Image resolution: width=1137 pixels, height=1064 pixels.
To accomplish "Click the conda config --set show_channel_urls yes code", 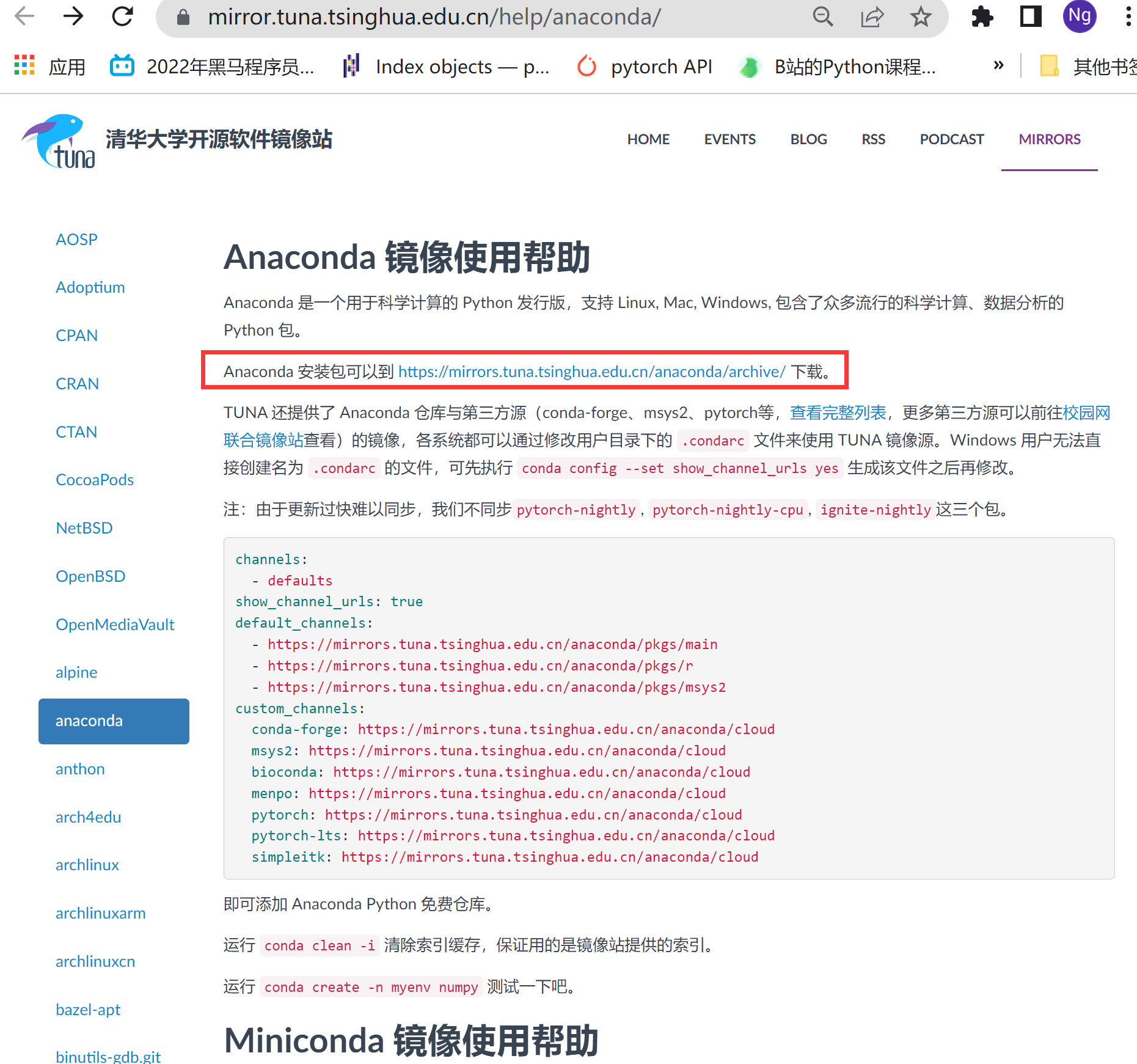I will pyautogui.click(x=680, y=468).
